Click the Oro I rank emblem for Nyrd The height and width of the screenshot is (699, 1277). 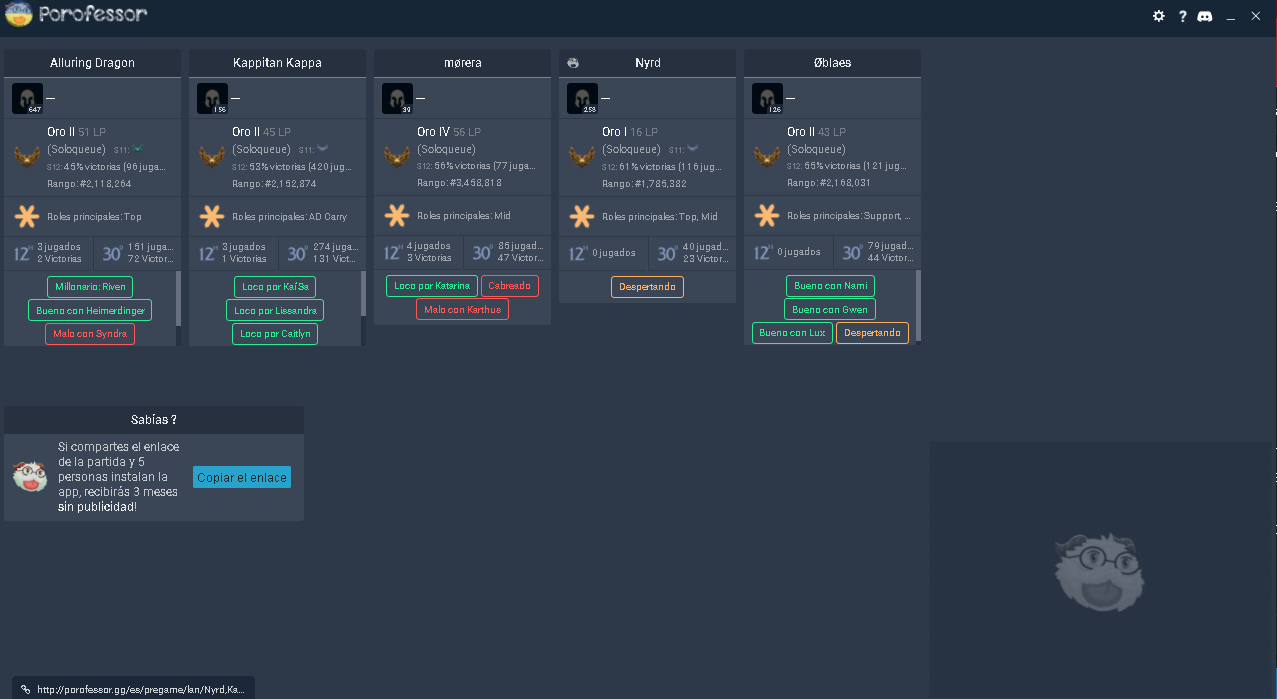(x=582, y=157)
